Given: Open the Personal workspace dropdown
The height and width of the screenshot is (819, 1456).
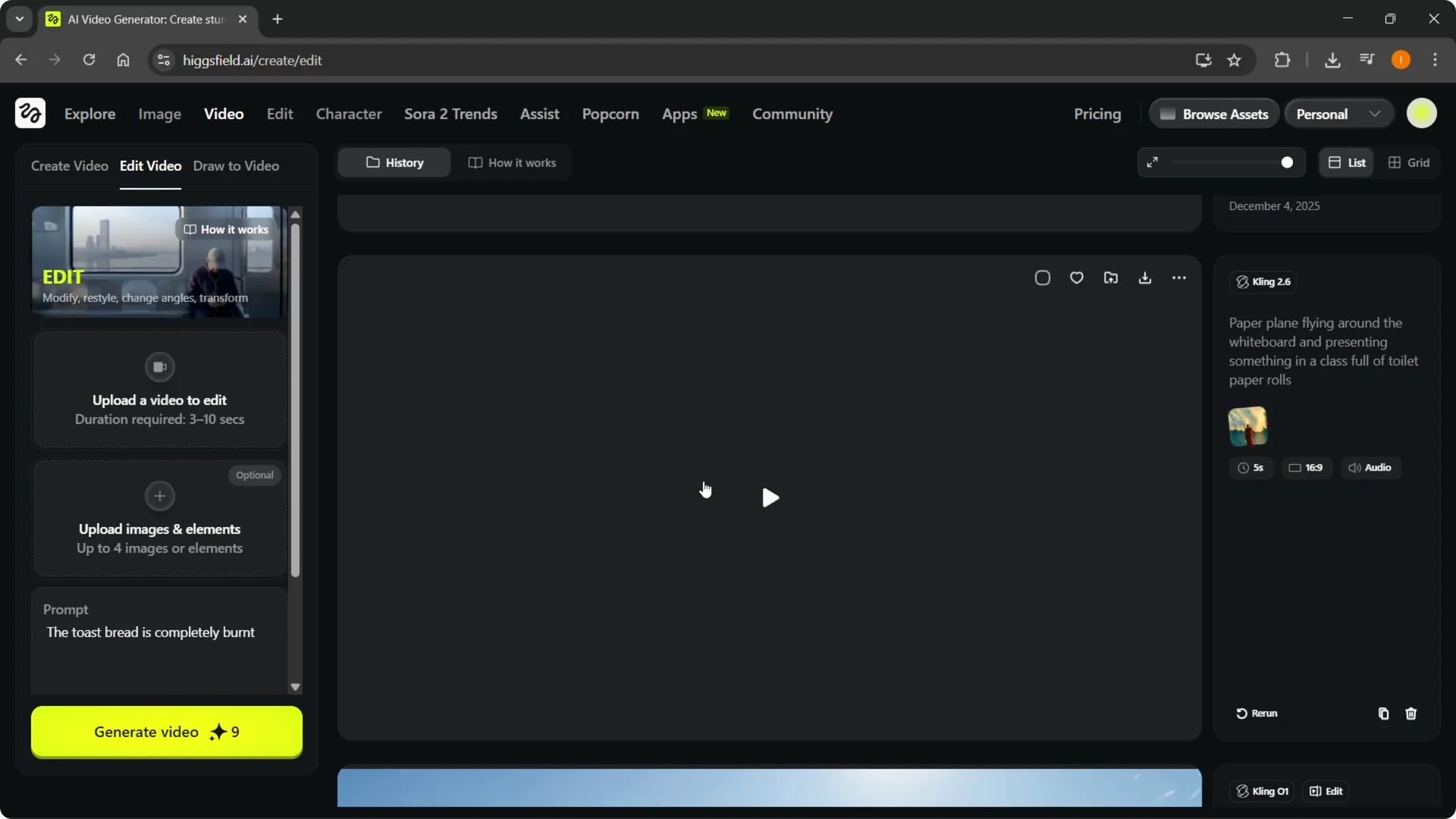Looking at the screenshot, I should 1338,113.
